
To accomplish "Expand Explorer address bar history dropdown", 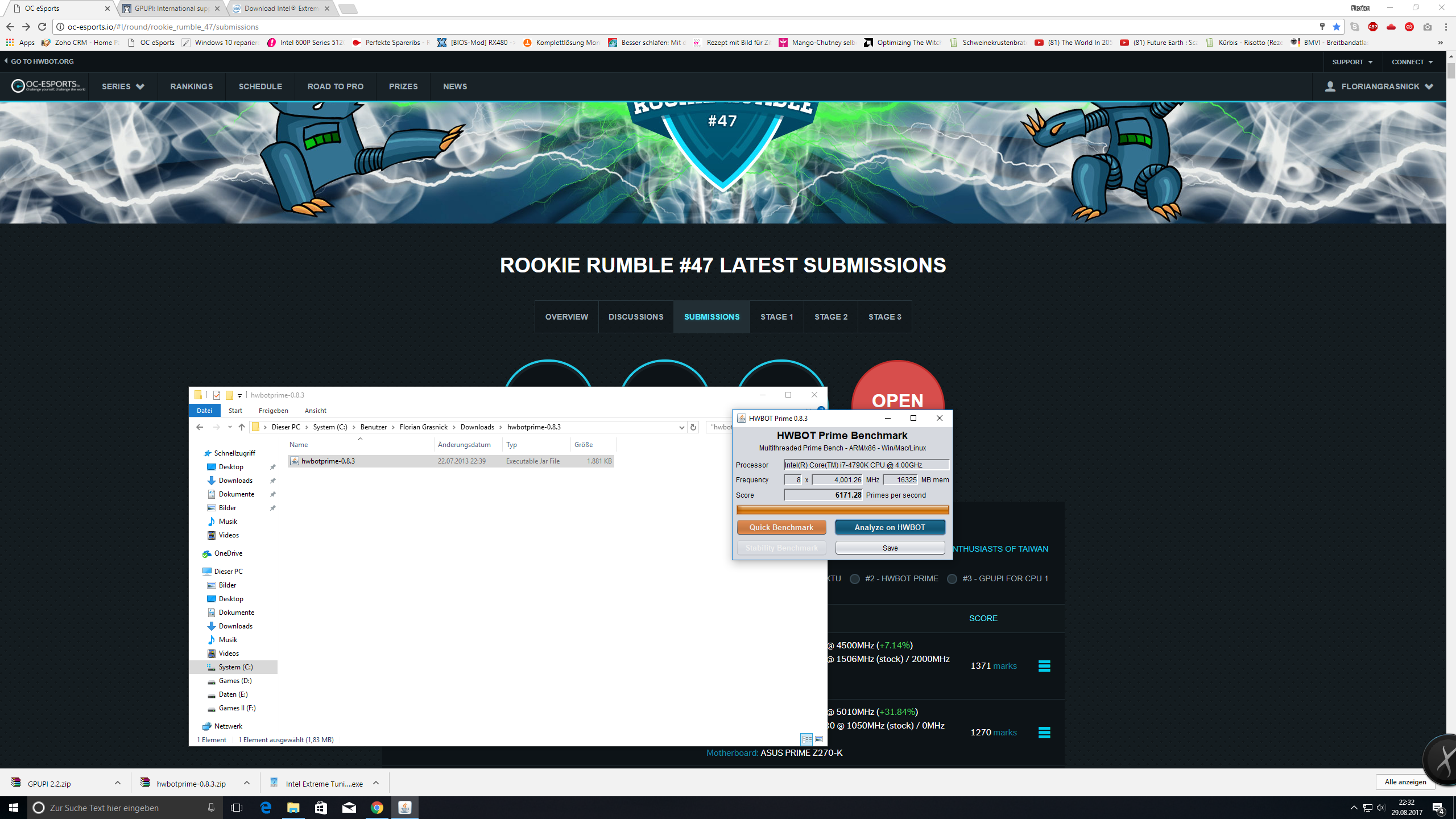I will 681,427.
